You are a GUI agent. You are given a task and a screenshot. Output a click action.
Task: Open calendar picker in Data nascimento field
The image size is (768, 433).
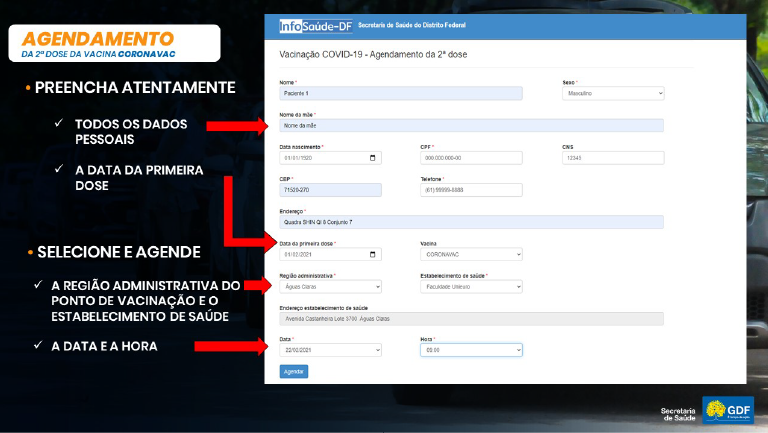pyautogui.click(x=372, y=158)
